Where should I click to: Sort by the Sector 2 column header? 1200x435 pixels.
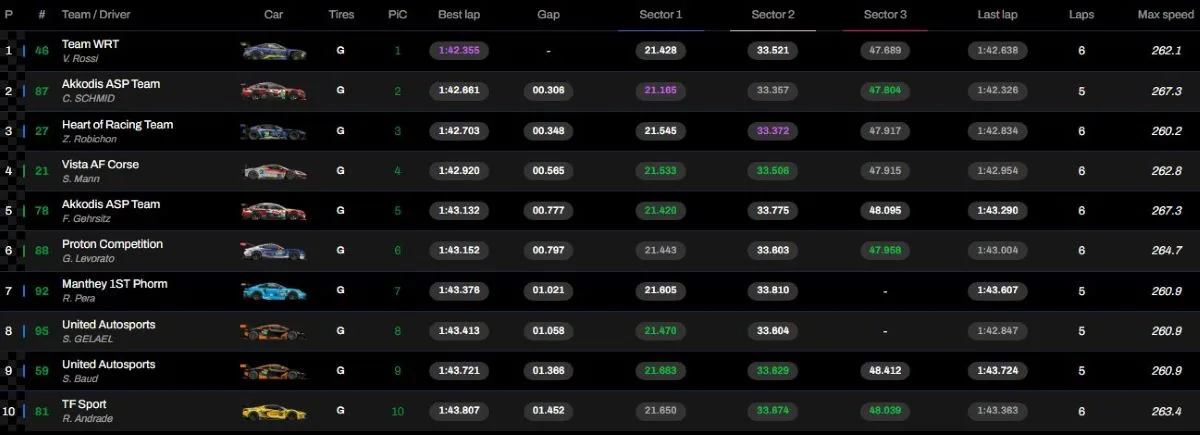pos(773,15)
